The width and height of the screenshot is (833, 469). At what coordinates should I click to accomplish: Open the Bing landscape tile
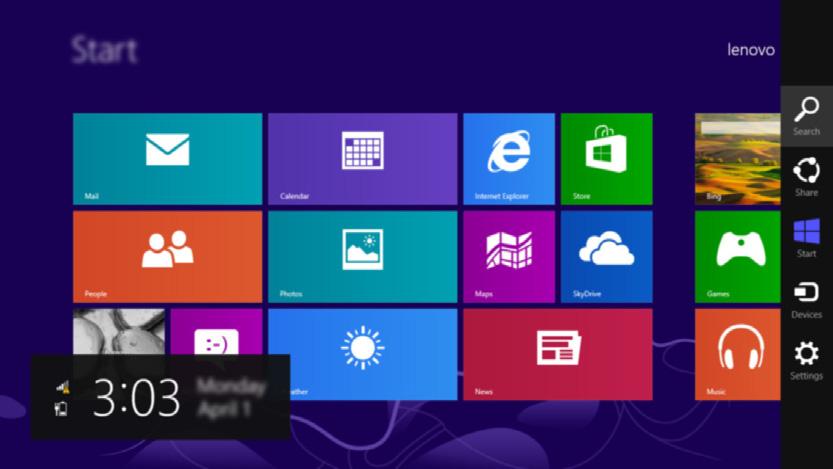[x=737, y=159]
